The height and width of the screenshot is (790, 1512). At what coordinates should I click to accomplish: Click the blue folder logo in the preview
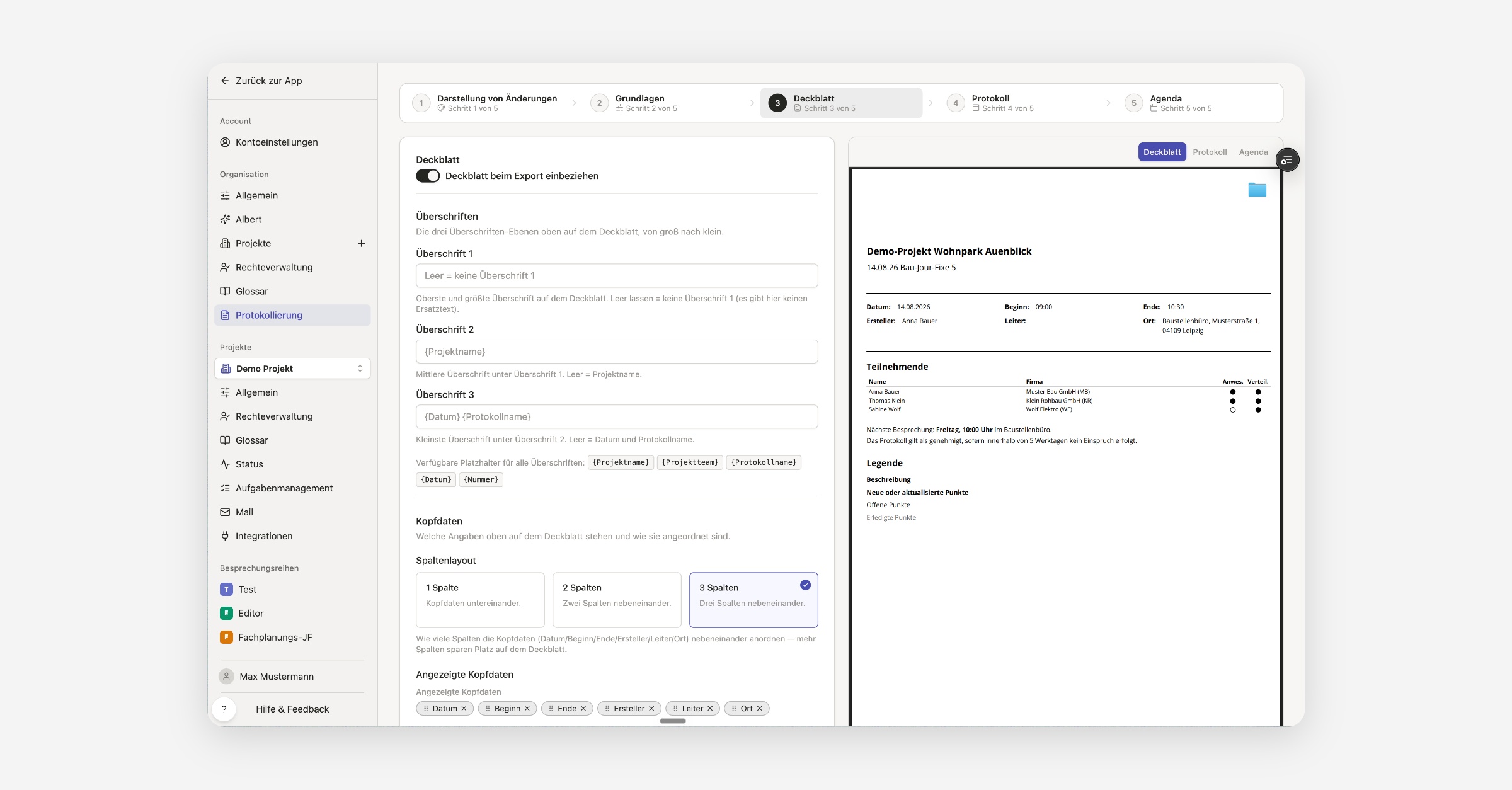(1257, 190)
